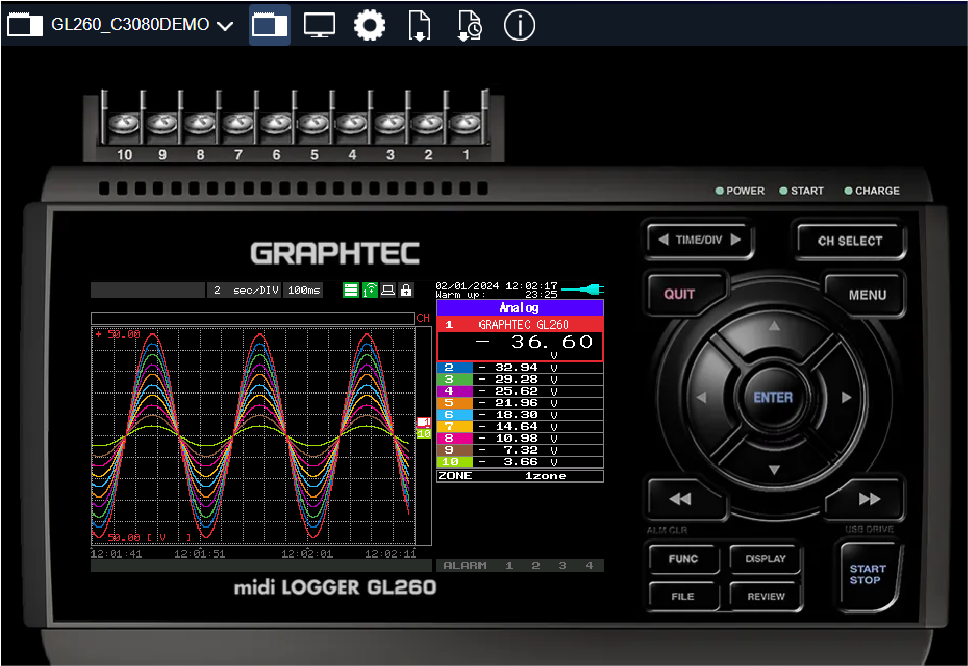Open the settings gear icon
968x666 pixels.
369,24
